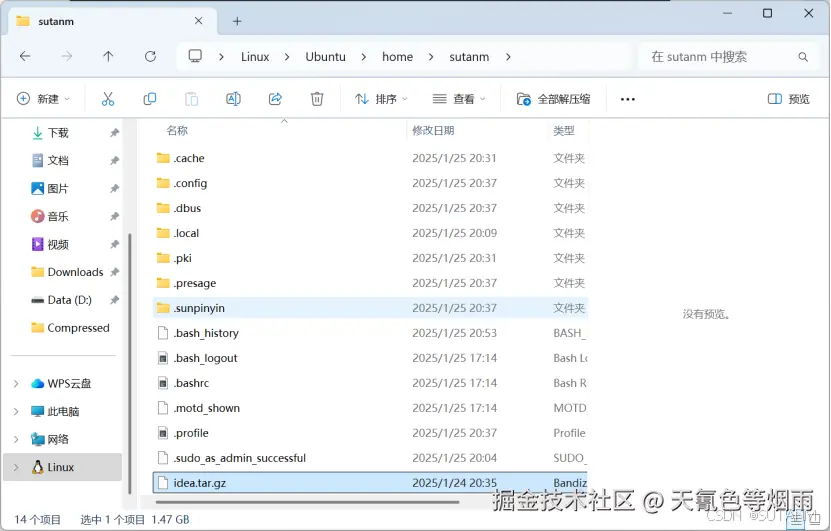831x531 pixels.
Task: Refresh the current folder view
Action: click(x=151, y=56)
